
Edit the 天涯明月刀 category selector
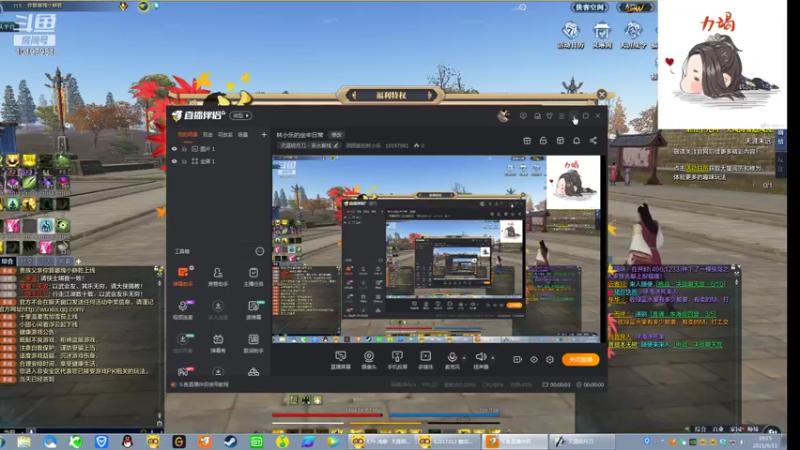308,145
